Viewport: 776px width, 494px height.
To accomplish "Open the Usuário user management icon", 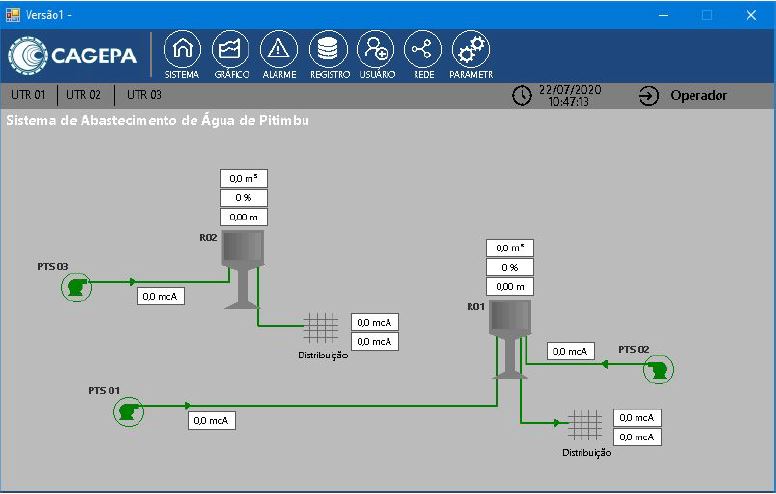I will (x=377, y=50).
